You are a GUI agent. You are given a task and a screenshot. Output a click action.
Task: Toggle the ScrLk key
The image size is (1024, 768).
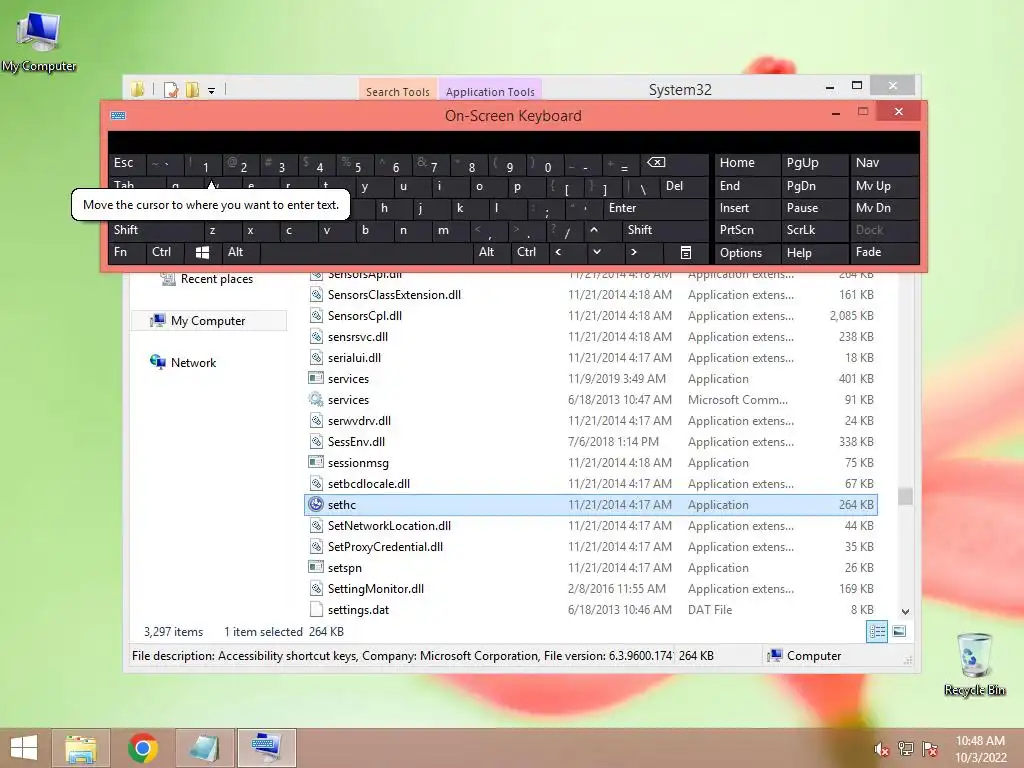(813, 230)
